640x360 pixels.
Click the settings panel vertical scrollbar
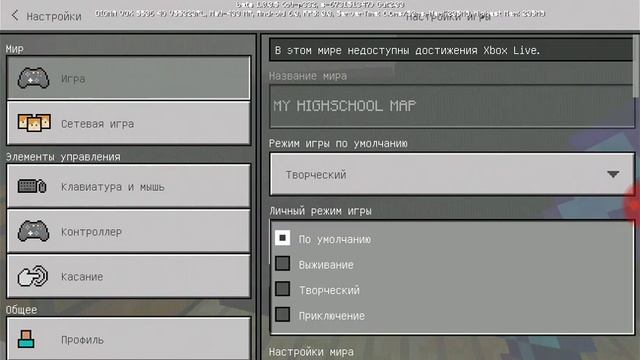coord(636,67)
